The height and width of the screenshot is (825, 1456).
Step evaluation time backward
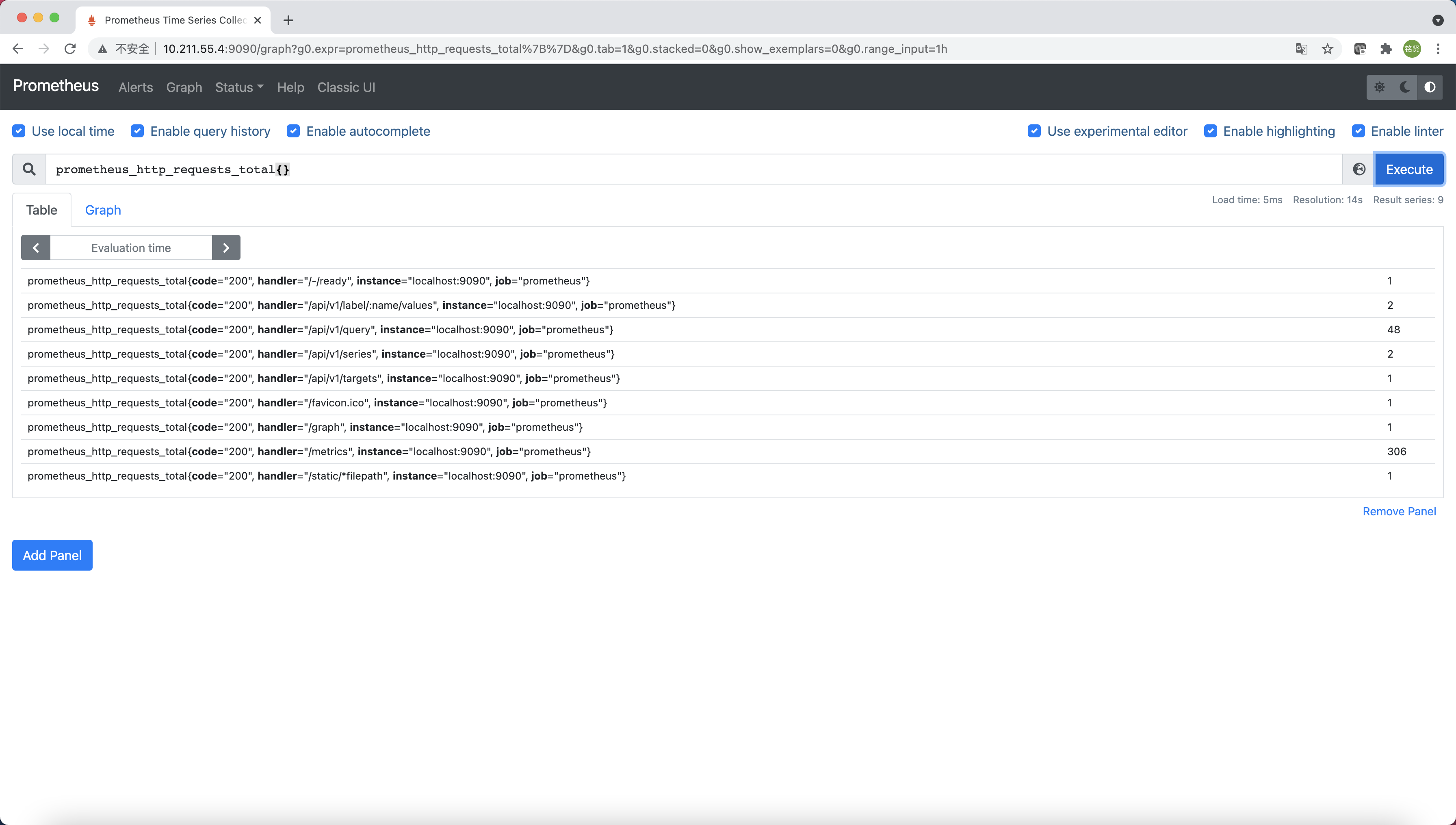pyautogui.click(x=36, y=247)
